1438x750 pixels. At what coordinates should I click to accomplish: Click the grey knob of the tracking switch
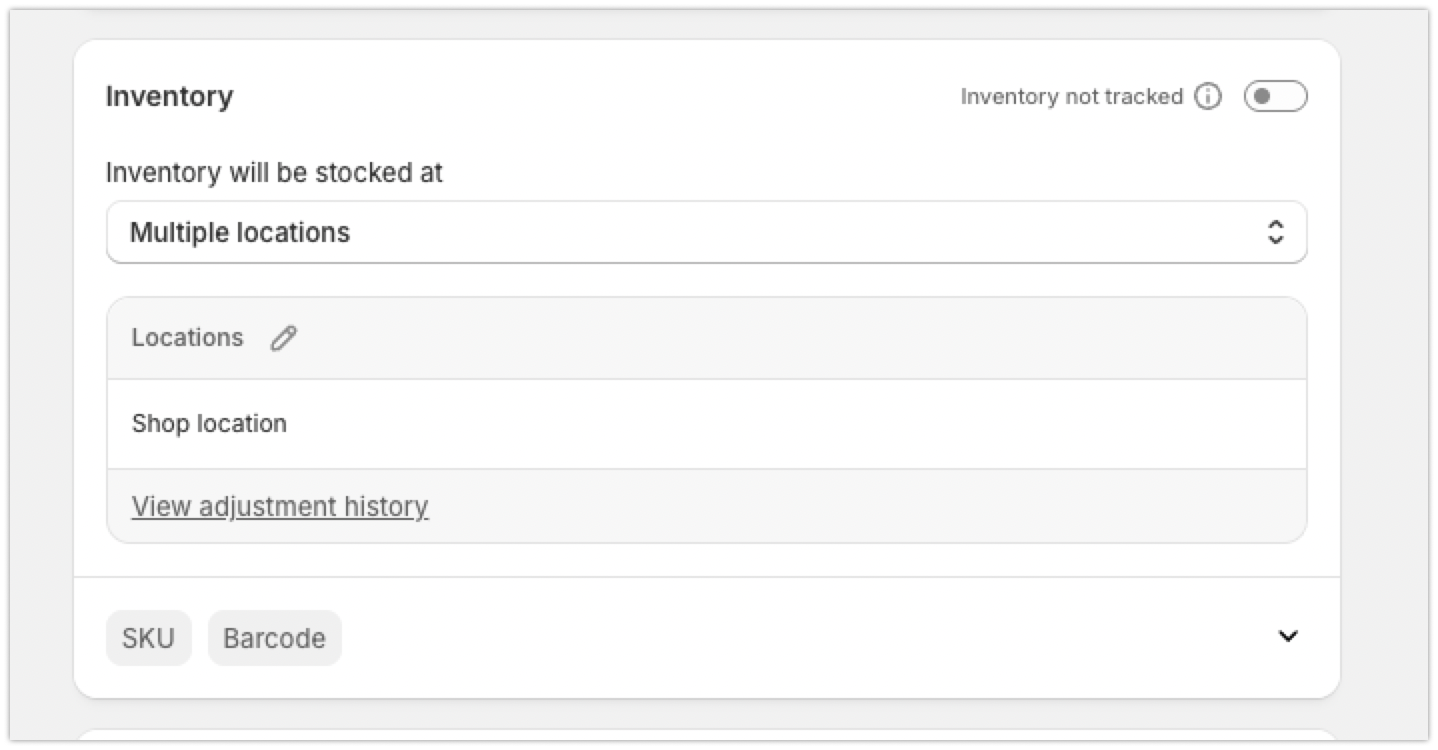click(1263, 97)
